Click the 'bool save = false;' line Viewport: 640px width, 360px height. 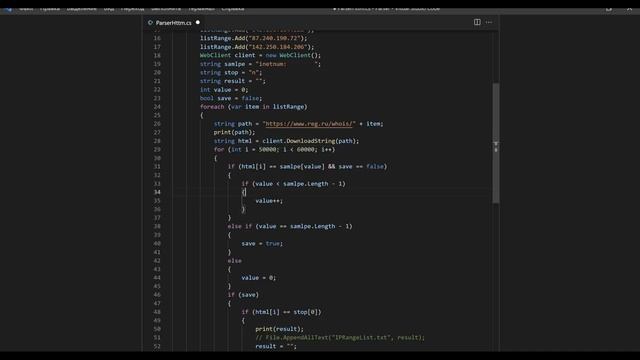(231, 98)
